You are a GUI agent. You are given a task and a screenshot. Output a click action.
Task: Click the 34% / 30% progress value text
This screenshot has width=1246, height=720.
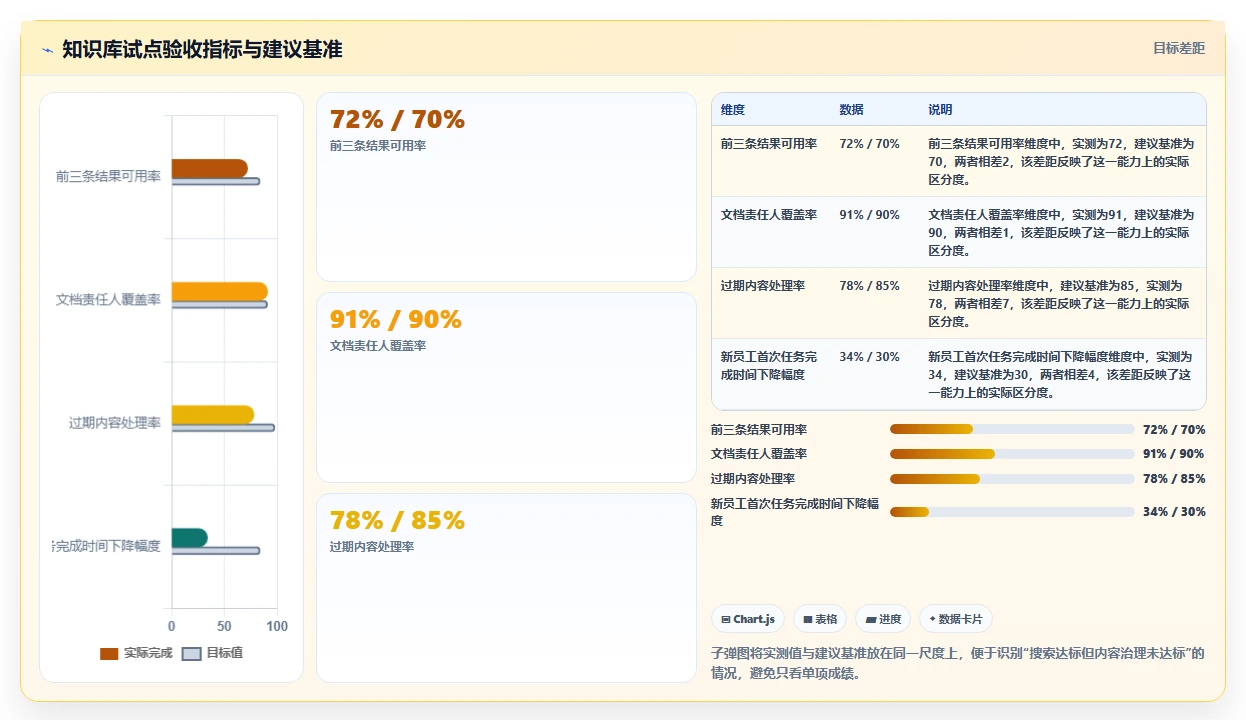(x=1174, y=512)
